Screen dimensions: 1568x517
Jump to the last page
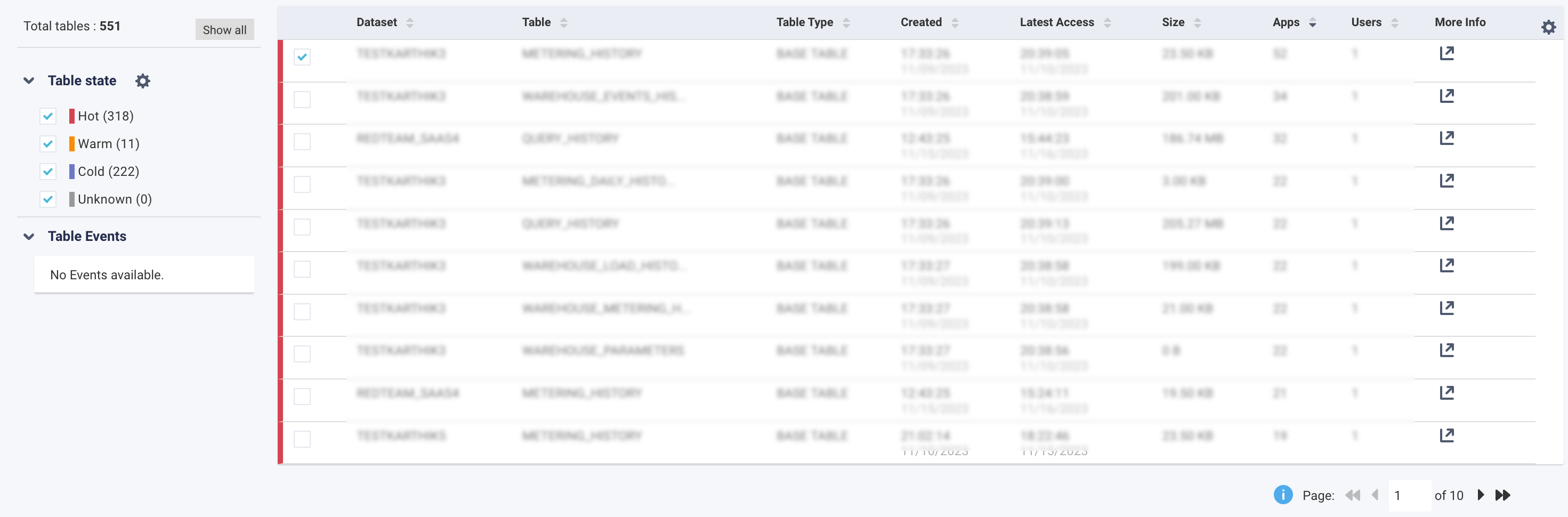coord(1502,495)
